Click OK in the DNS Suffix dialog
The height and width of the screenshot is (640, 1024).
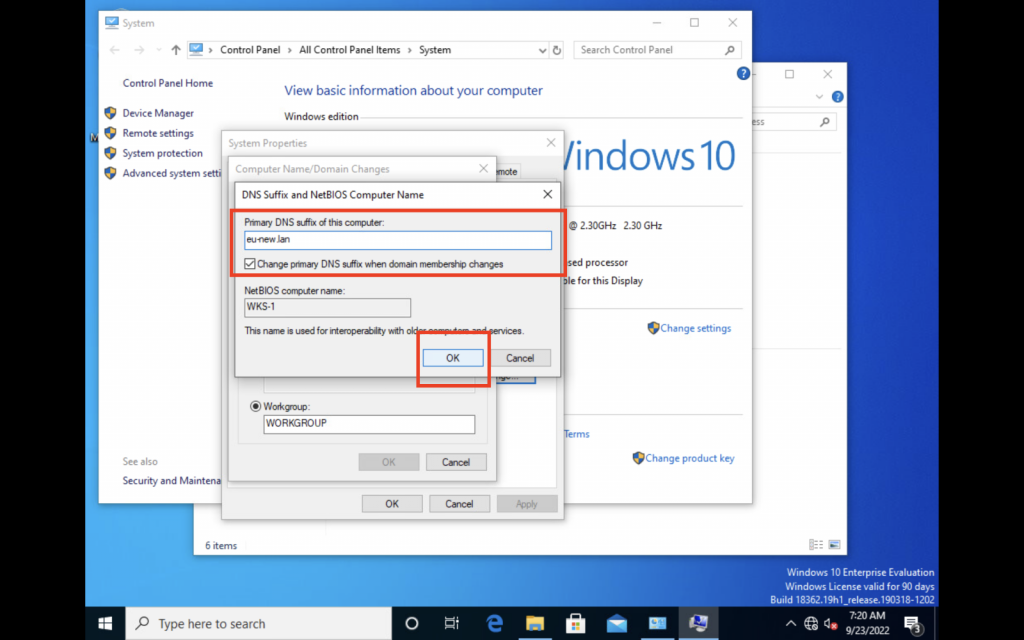[452, 358]
